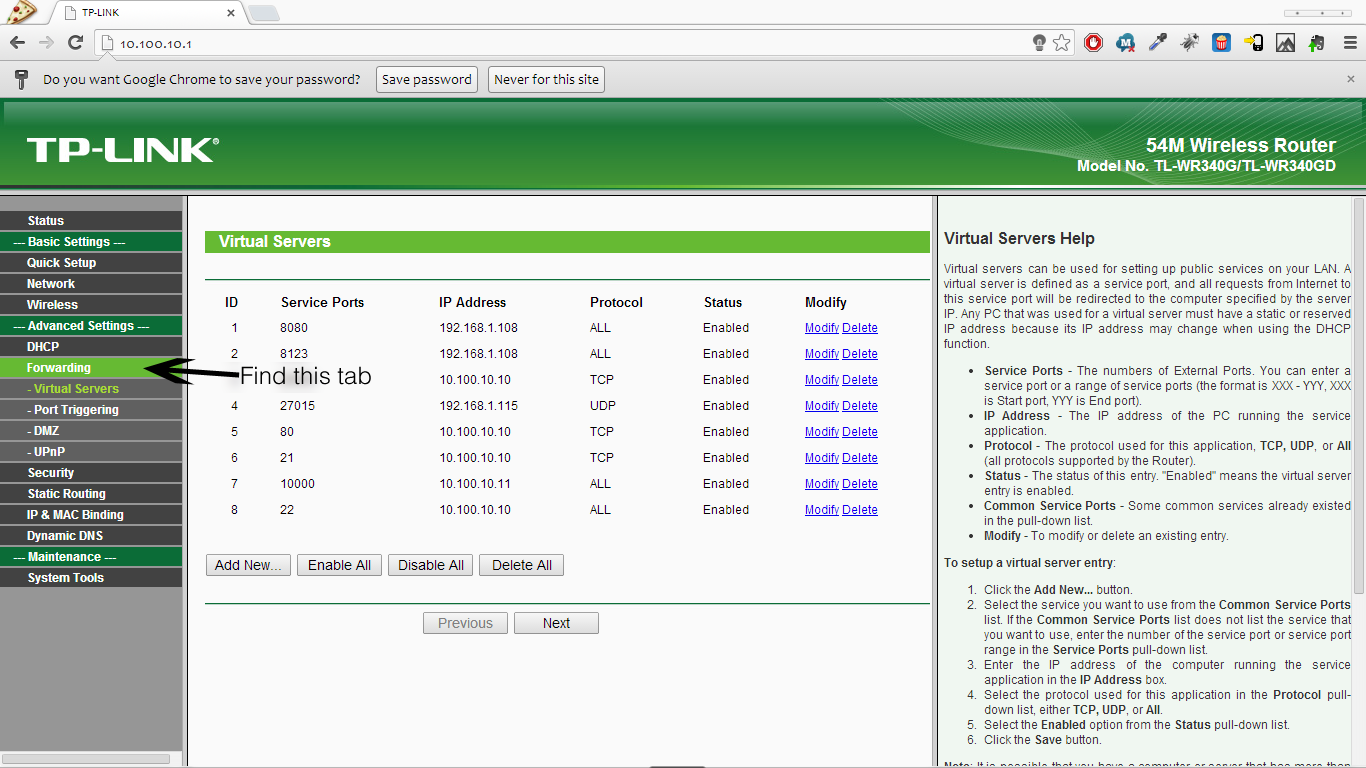Delete the port 22 entry
Screen dimensions: 1366x768
tap(860, 510)
